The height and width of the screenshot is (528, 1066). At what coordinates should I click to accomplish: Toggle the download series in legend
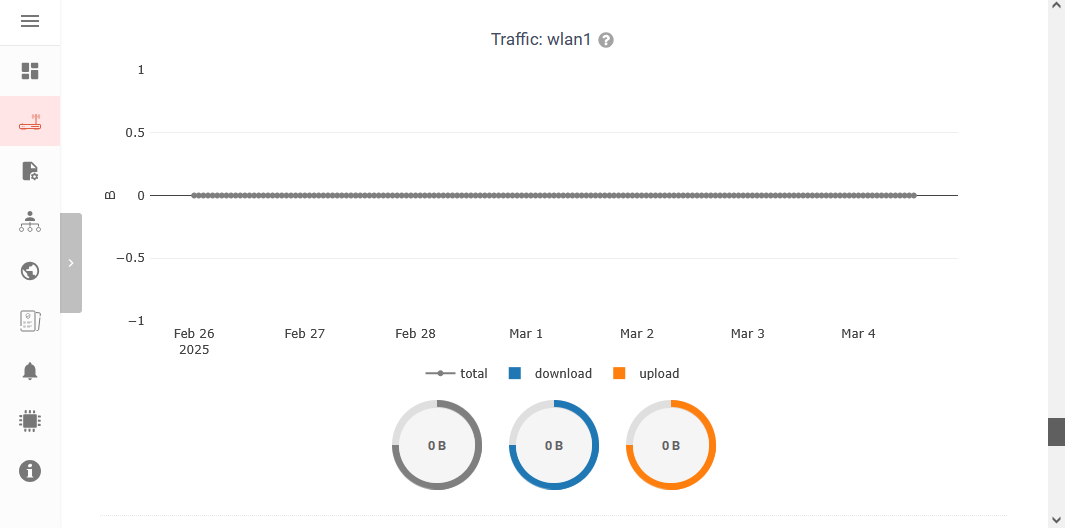coord(551,374)
